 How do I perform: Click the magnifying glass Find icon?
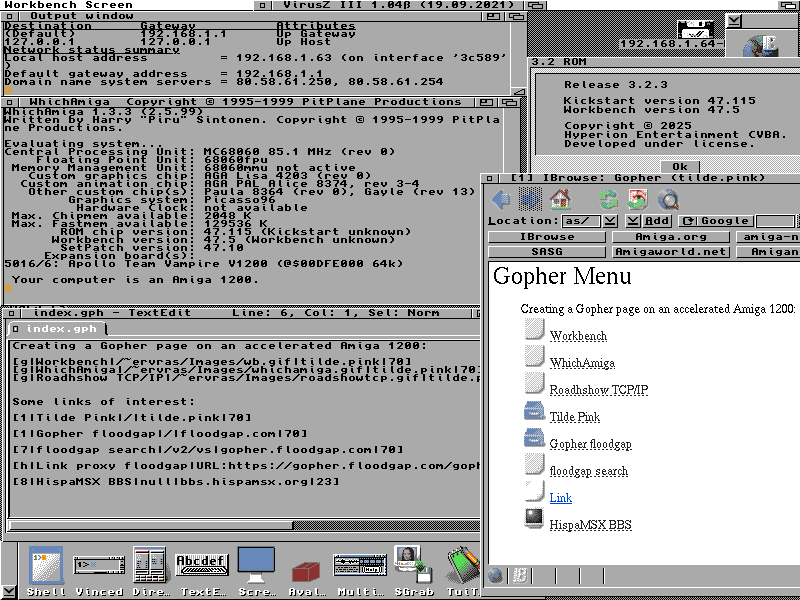(667, 199)
